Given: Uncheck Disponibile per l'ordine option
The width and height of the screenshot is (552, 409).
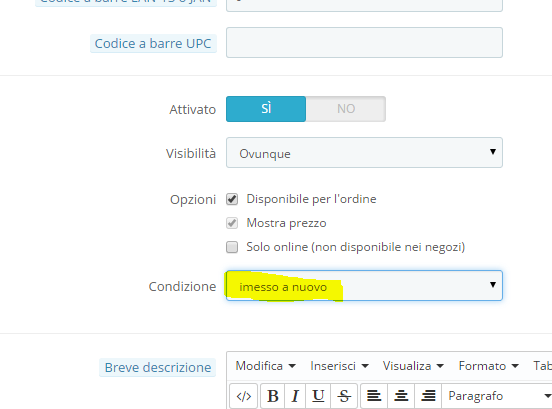Looking at the screenshot, I should coord(232,199).
